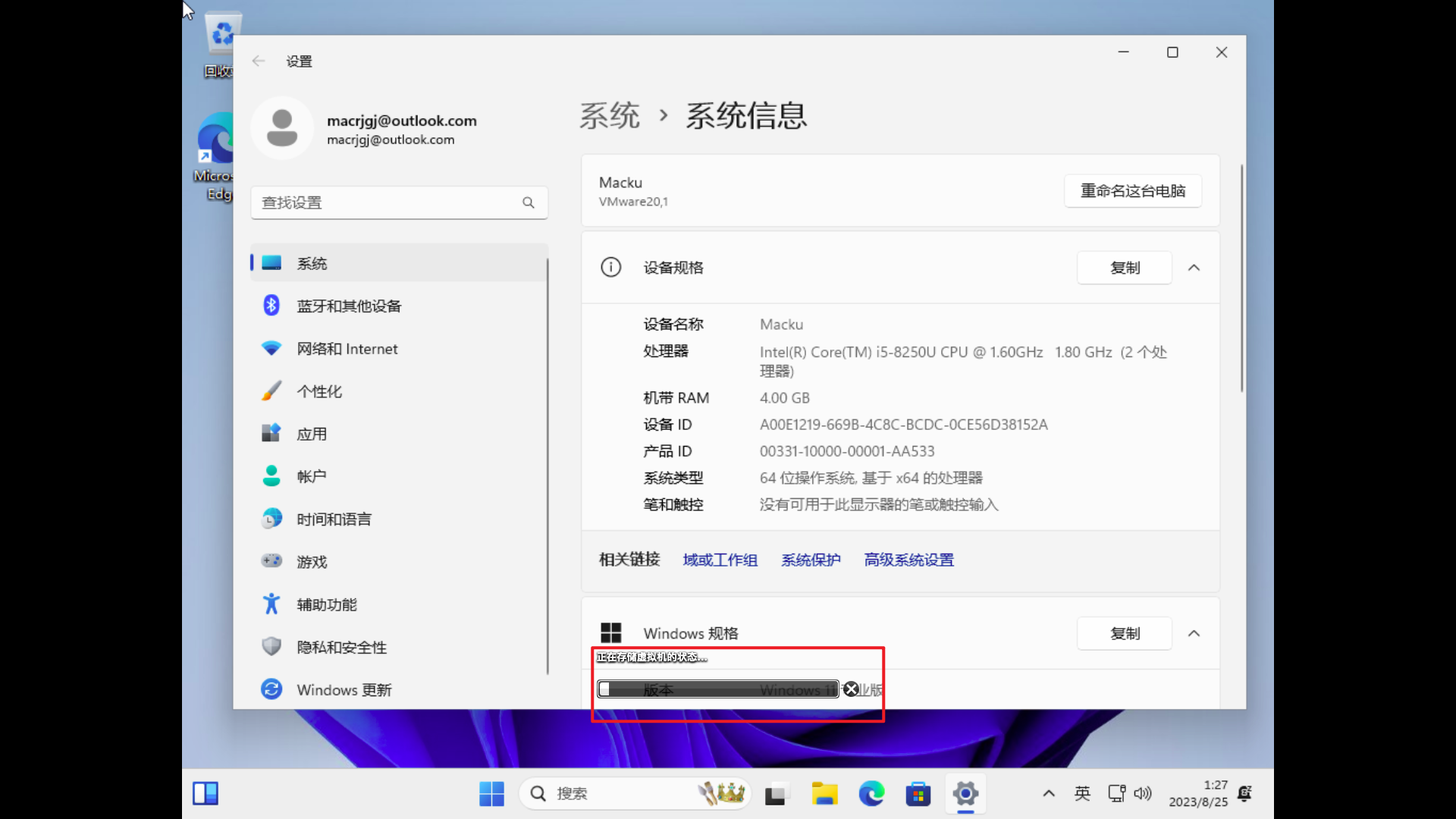This screenshot has height=819, width=1456.
Task: Click the search magnifier in 查找设置
Action: point(529,202)
